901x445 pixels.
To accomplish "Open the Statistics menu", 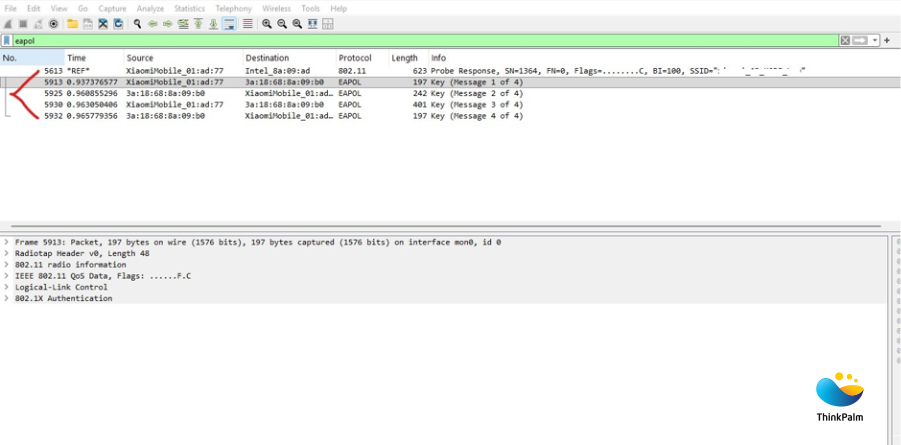I will (x=190, y=9).
